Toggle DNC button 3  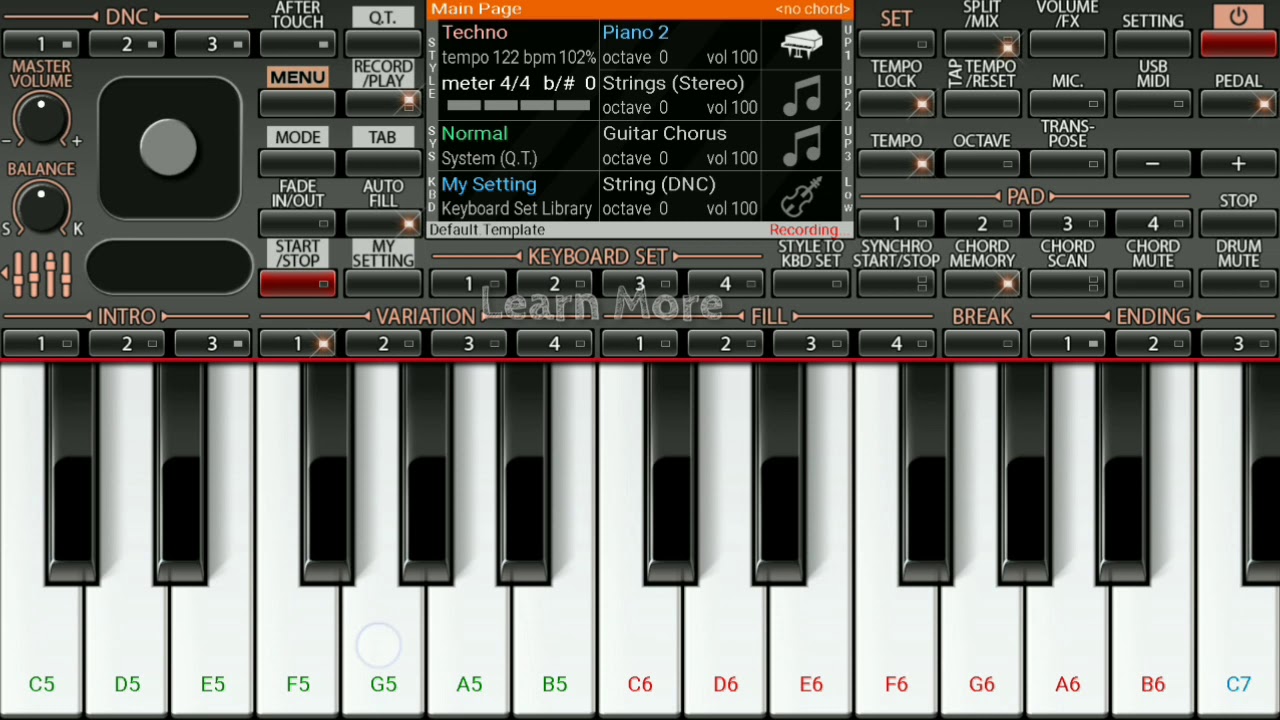[x=212, y=44]
